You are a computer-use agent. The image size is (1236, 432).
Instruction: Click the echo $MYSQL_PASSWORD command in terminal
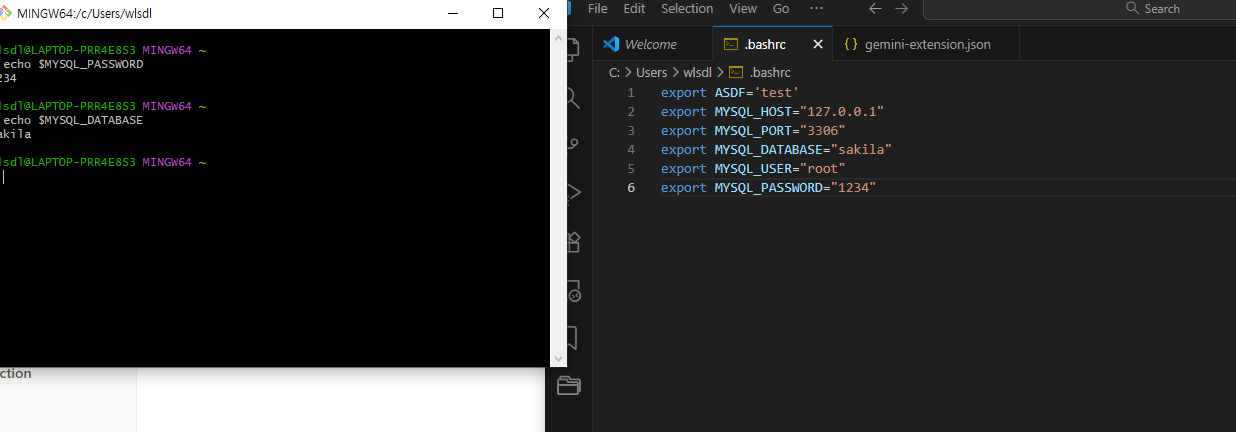point(74,63)
